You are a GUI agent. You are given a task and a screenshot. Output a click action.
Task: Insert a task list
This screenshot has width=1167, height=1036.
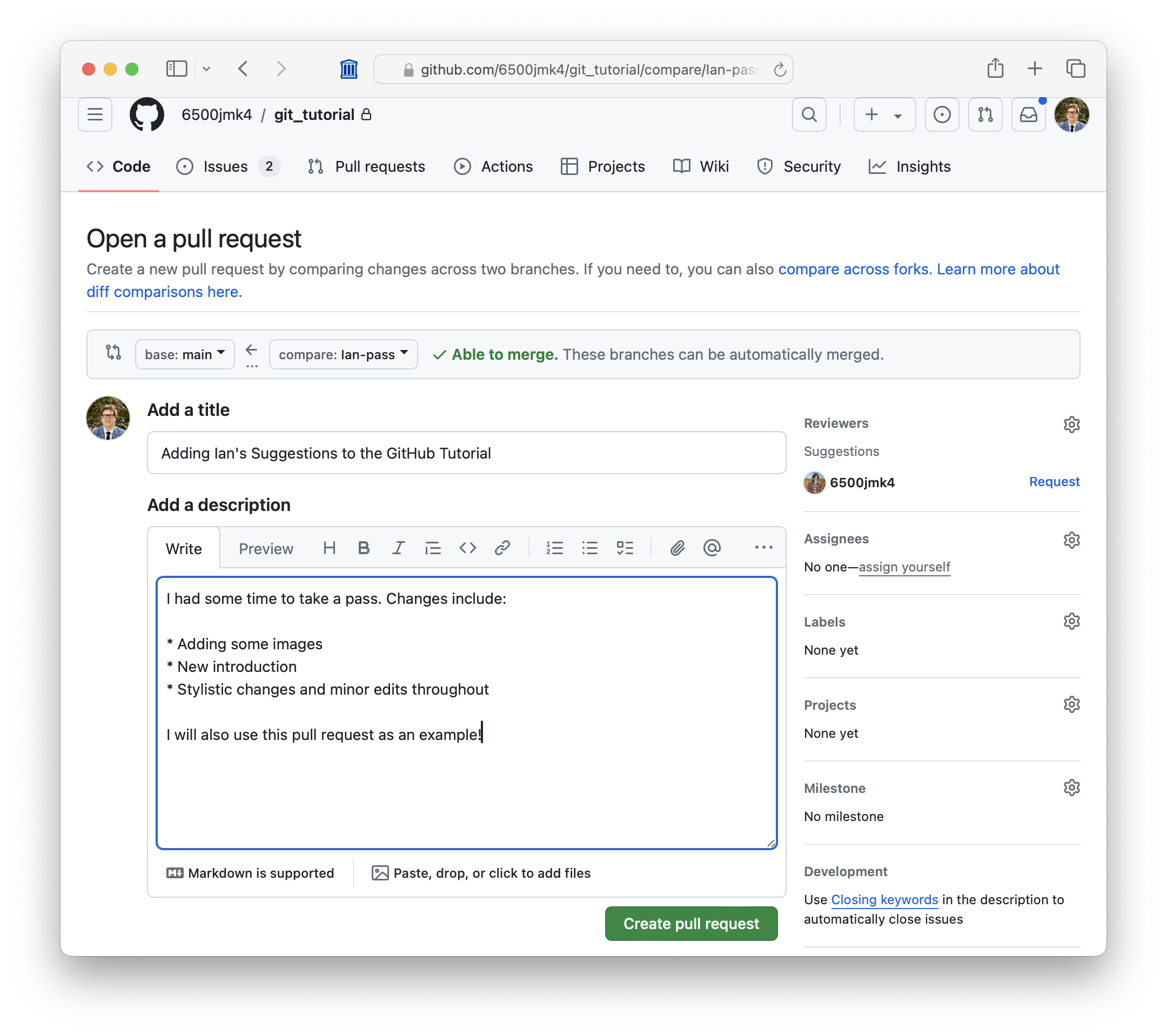[625, 549]
